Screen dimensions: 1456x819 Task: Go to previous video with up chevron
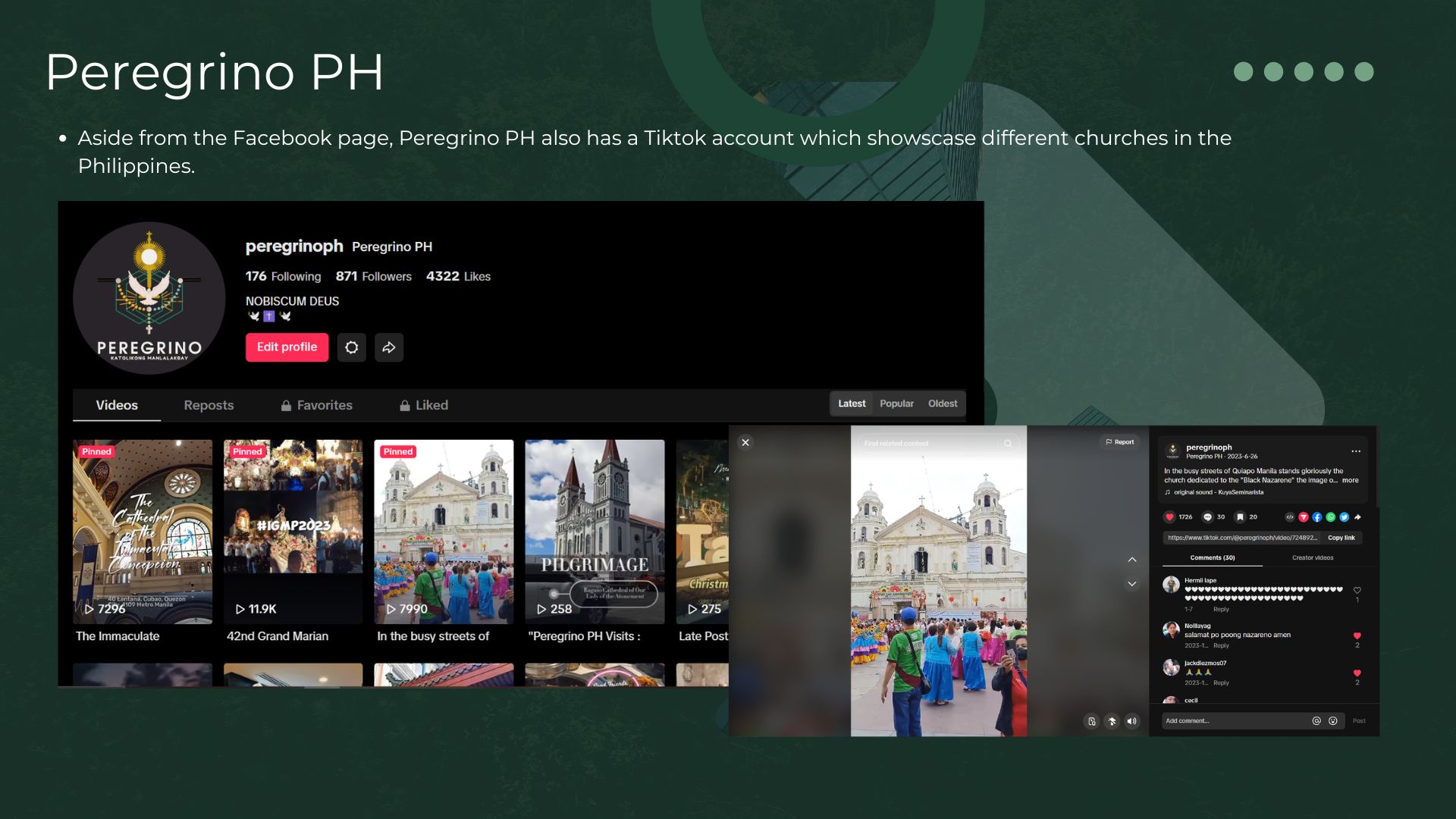(1132, 560)
